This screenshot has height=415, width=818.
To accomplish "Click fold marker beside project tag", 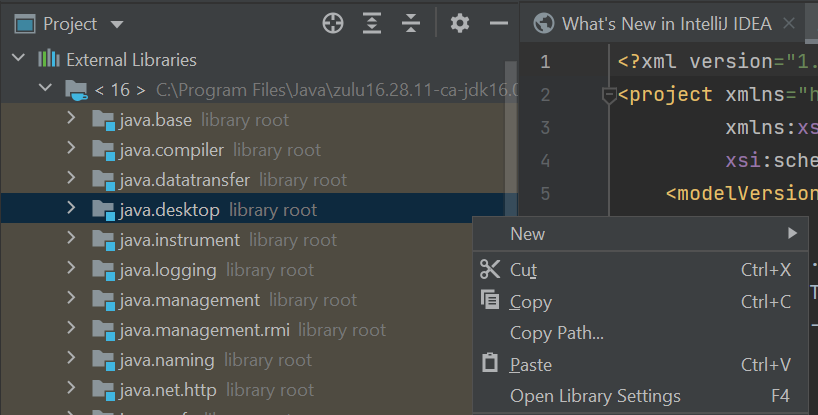I will point(609,96).
